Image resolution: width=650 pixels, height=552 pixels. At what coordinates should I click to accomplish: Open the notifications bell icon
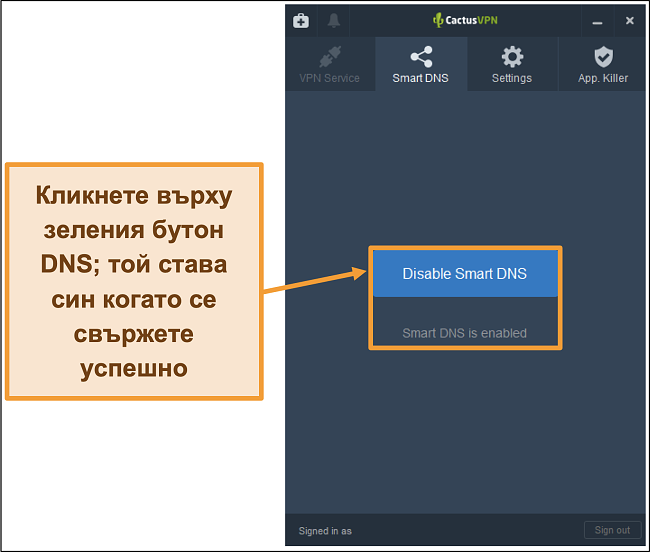333,20
